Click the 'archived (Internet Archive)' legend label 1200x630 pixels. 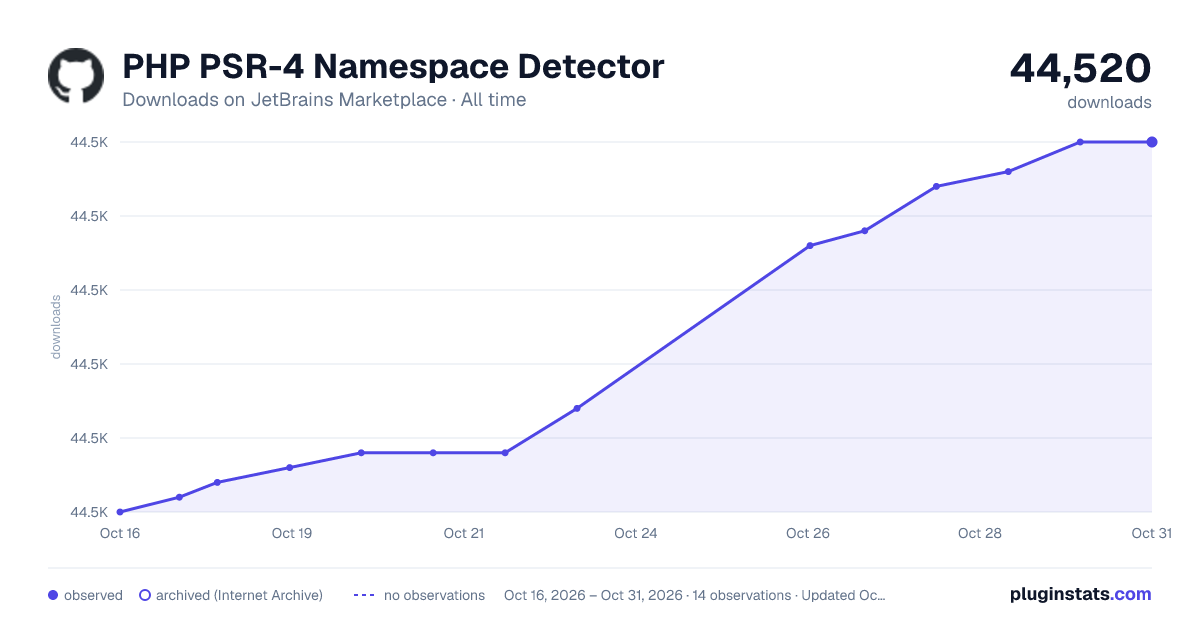click(x=239, y=595)
